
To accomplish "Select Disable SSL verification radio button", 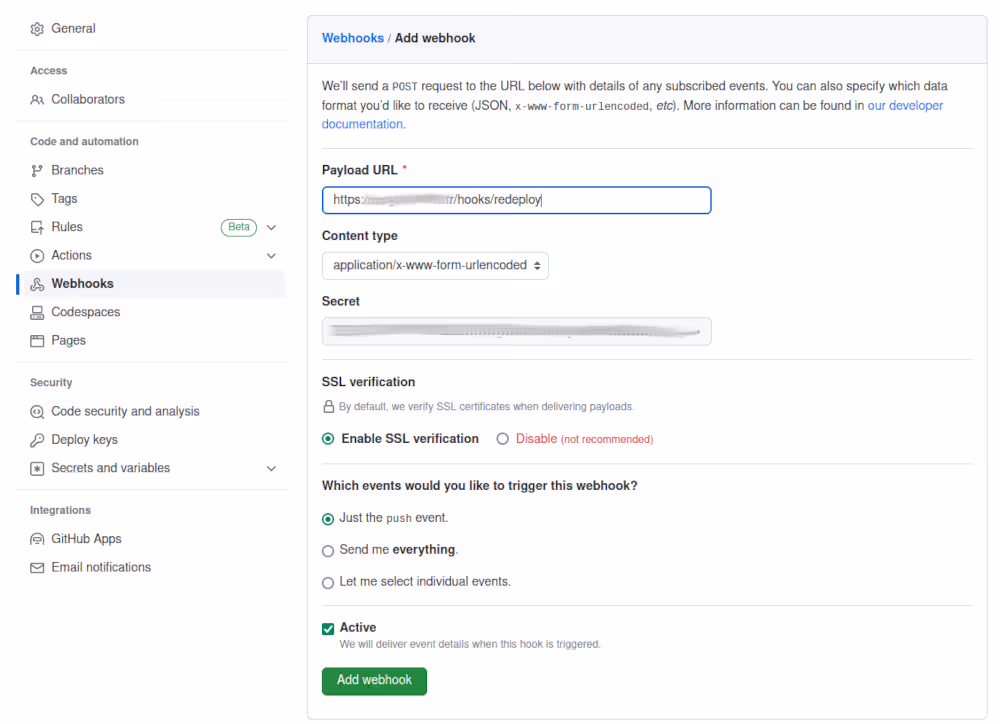I will (x=503, y=439).
